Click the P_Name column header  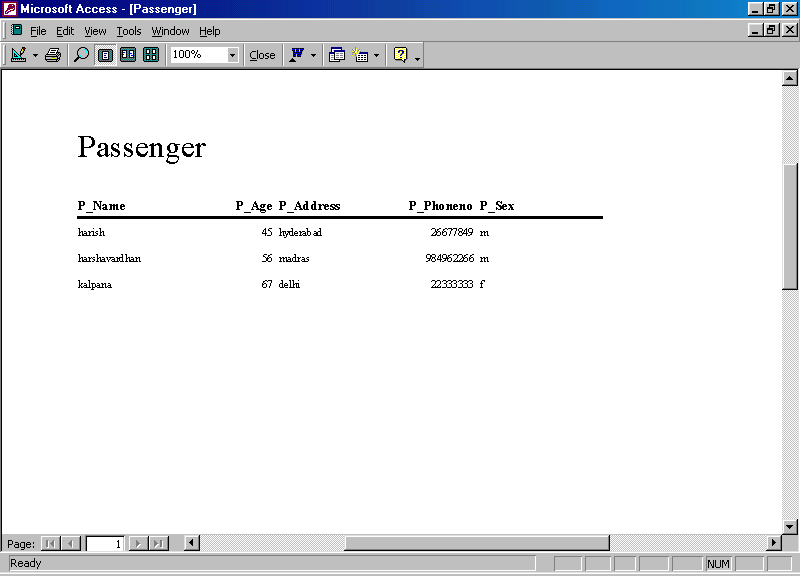click(x=102, y=206)
